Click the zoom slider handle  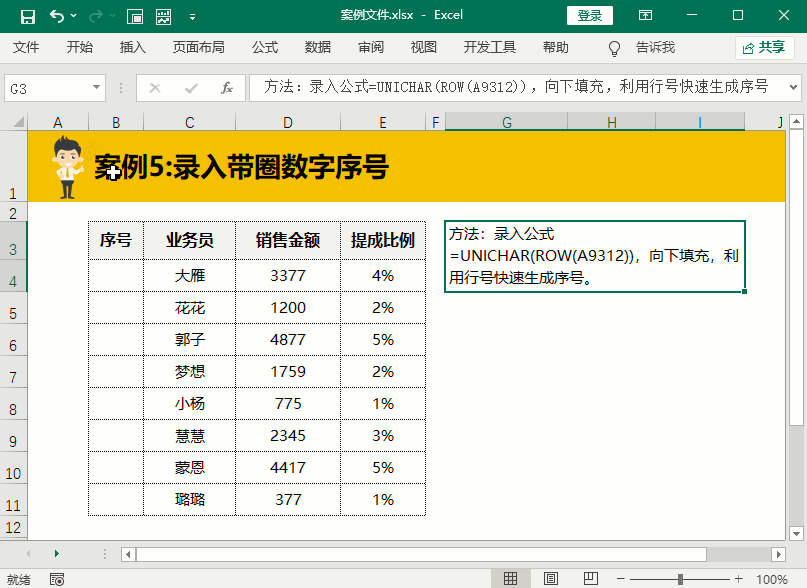point(680,579)
